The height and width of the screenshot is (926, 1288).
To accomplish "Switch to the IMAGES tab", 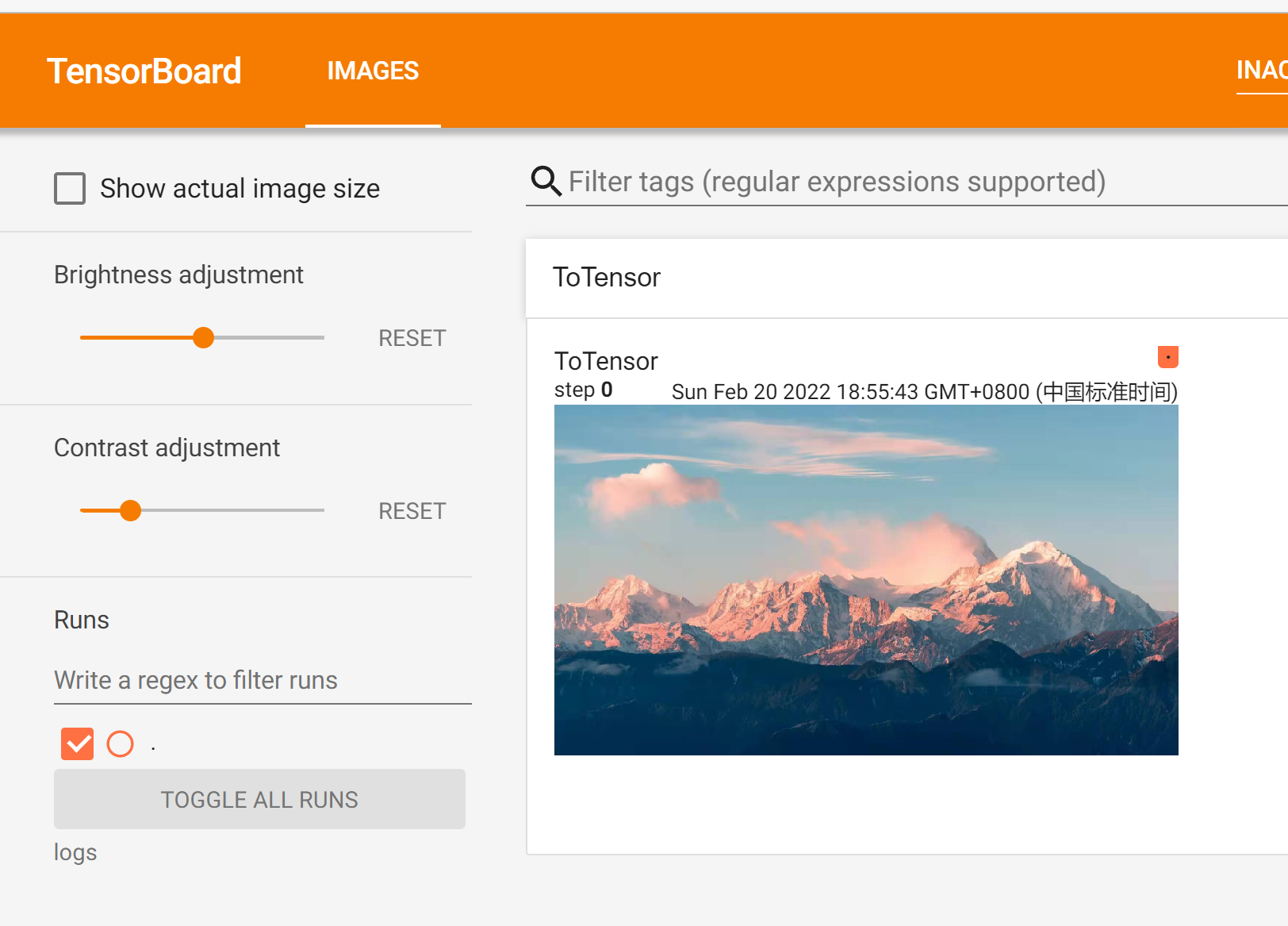I will coord(373,71).
